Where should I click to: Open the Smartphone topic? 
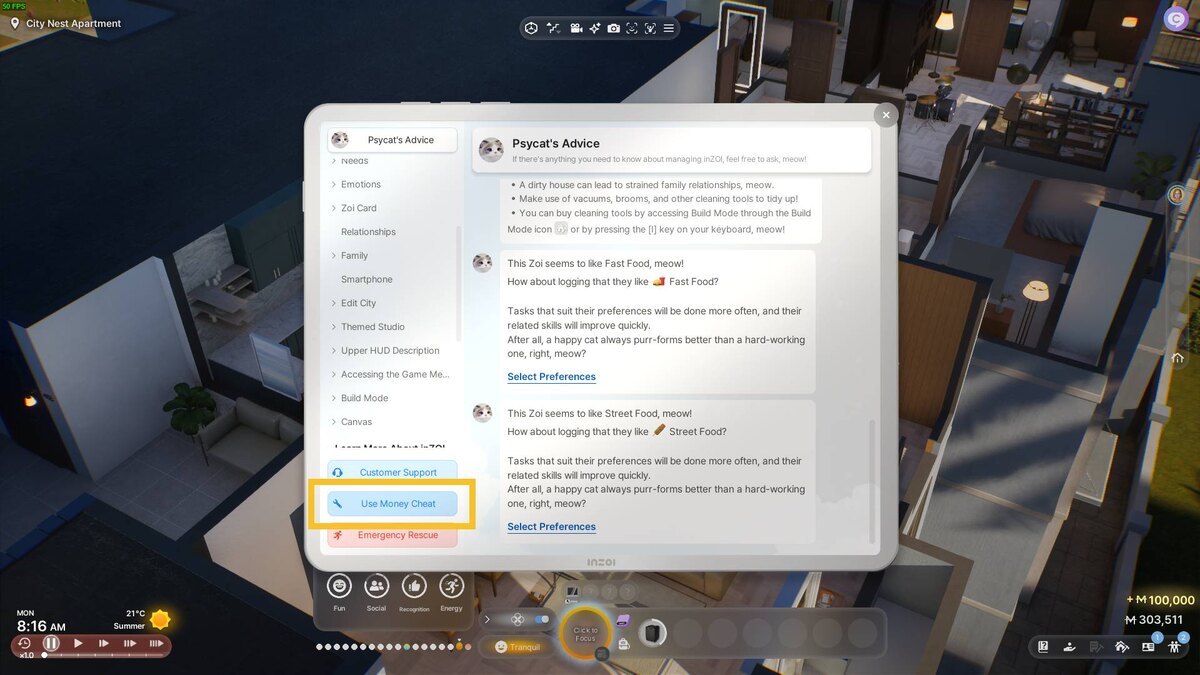(367, 279)
